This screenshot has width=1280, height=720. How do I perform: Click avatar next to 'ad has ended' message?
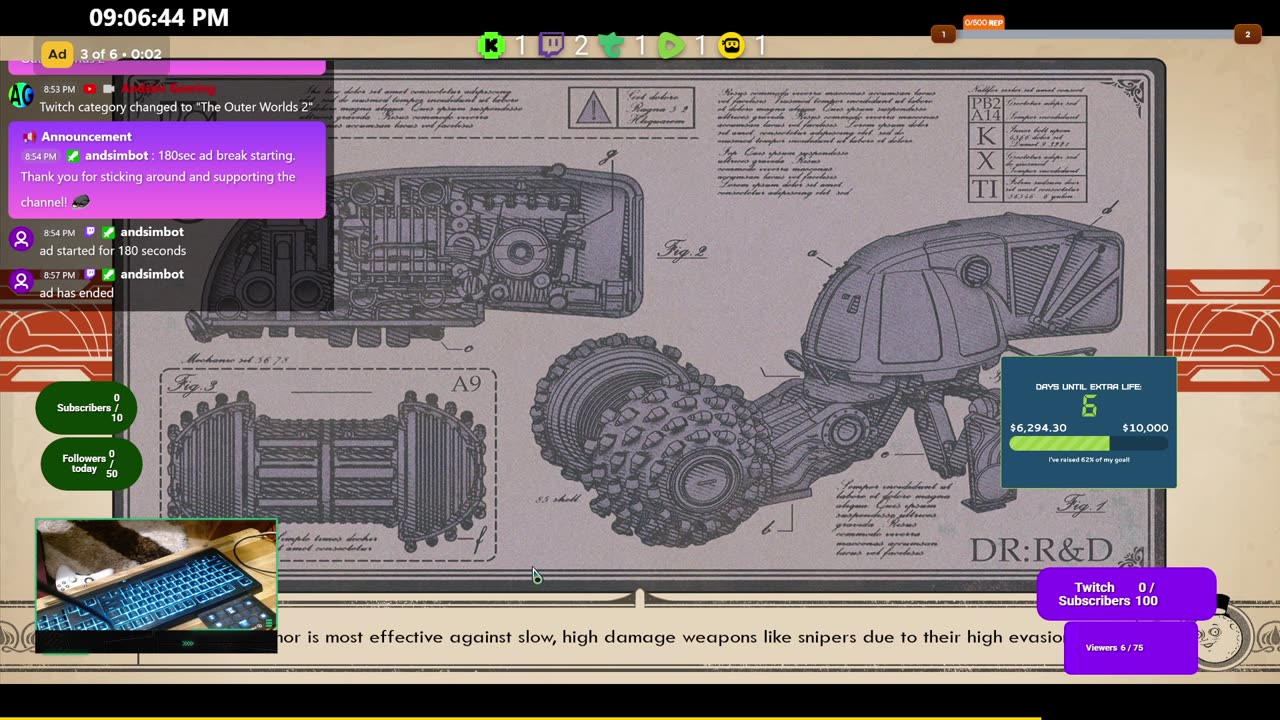[21, 282]
